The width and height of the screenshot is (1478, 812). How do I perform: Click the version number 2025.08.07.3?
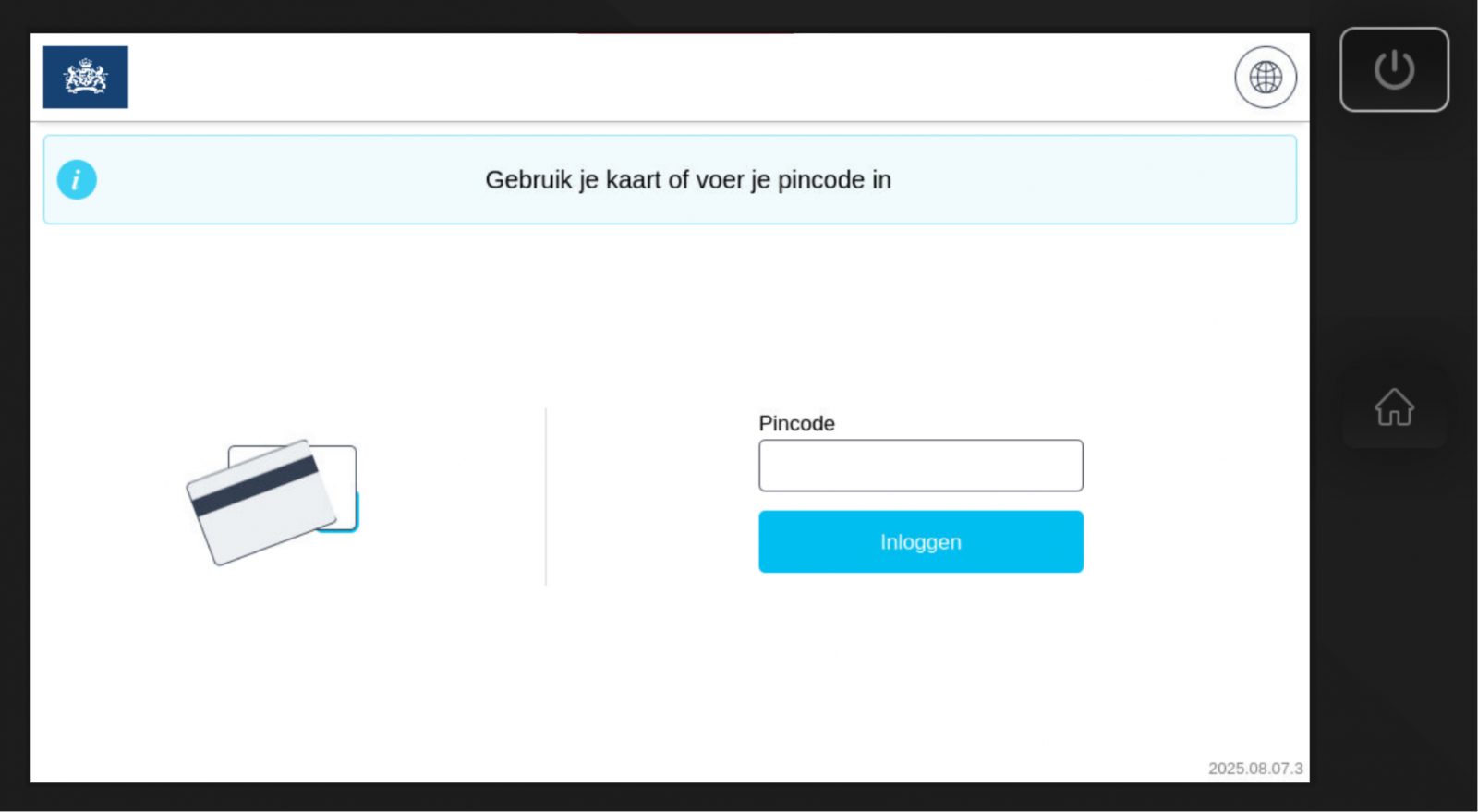pyautogui.click(x=1256, y=768)
